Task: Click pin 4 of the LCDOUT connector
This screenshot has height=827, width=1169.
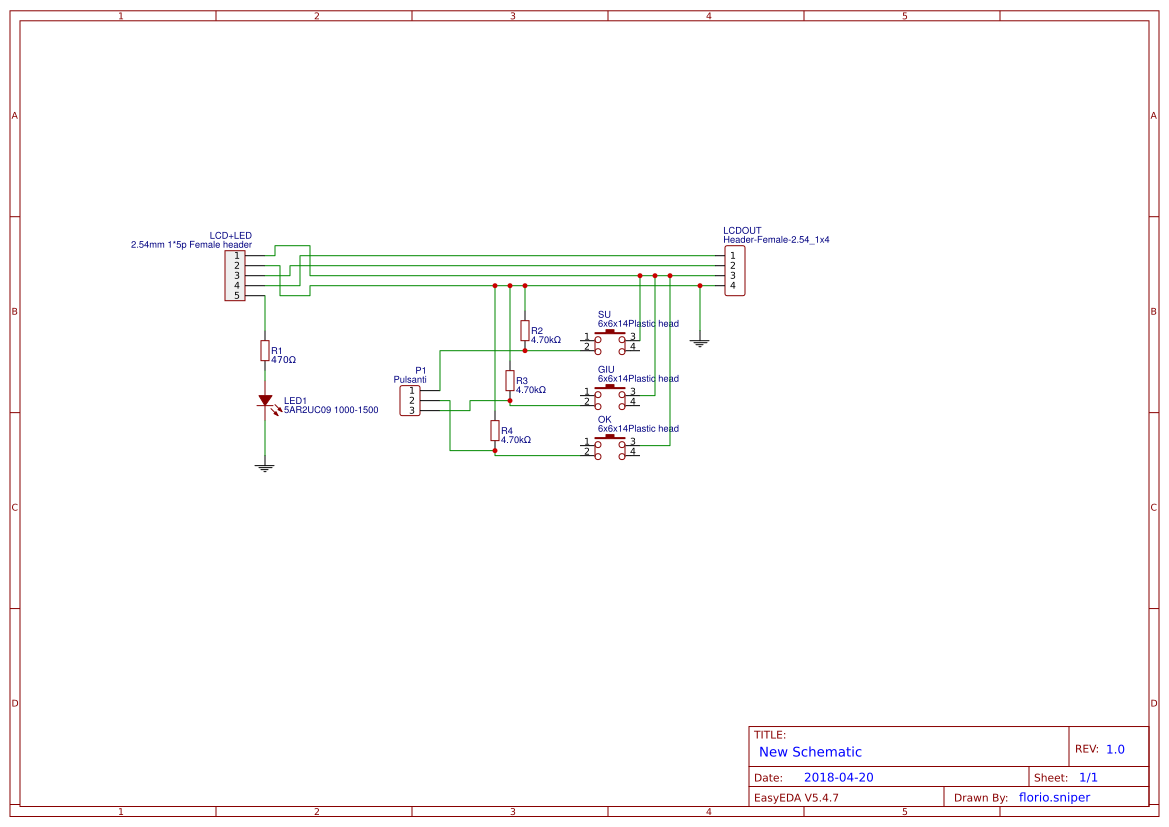Action: click(x=734, y=285)
